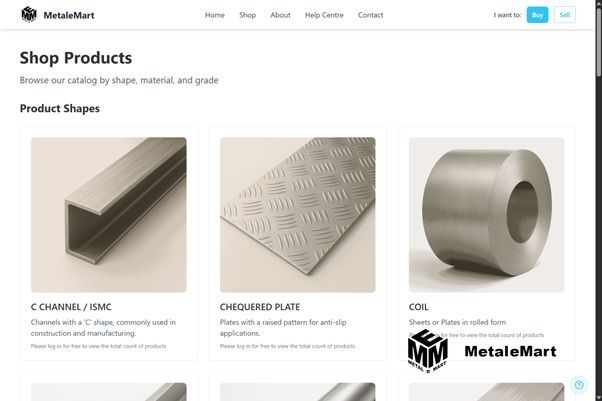Click the log in notice under Chequered Plate

point(287,346)
